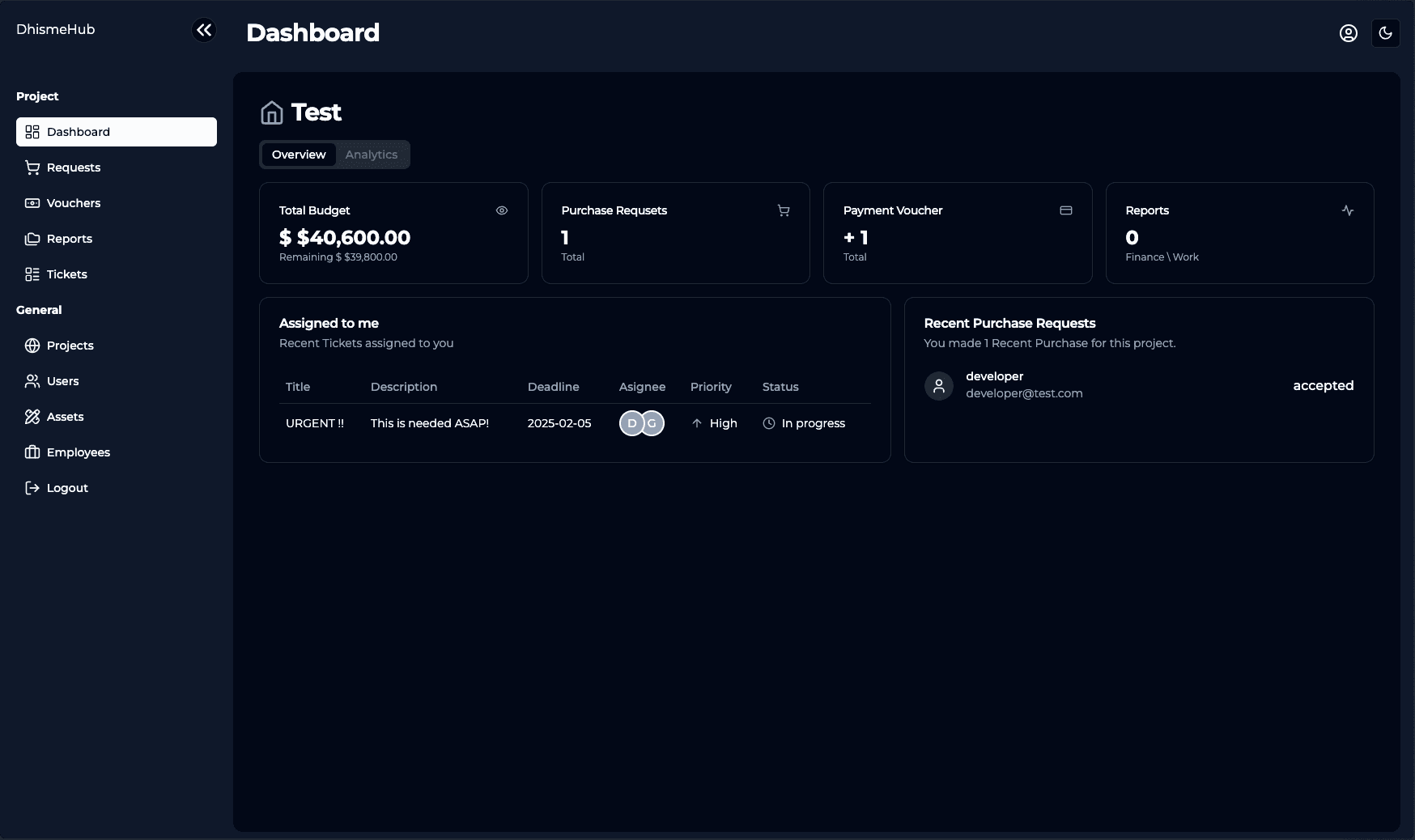The image size is (1415, 840).
Task: Click the credit card icon on Payment Voucher
Action: (x=1065, y=210)
